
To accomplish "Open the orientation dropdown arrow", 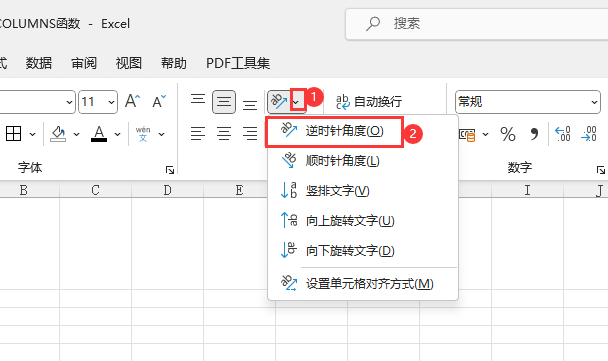I will tap(297, 102).
